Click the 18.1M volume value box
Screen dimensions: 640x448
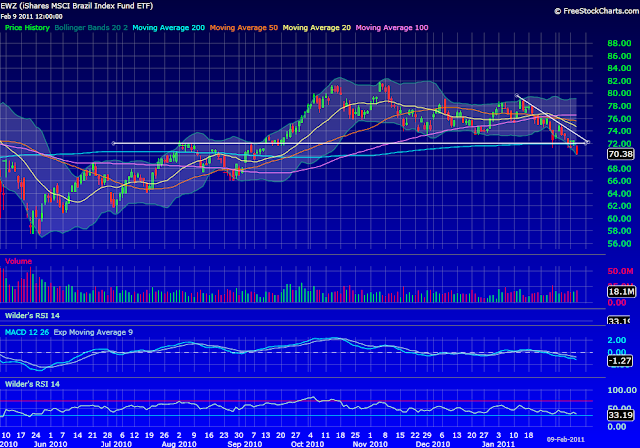pyautogui.click(x=621, y=291)
